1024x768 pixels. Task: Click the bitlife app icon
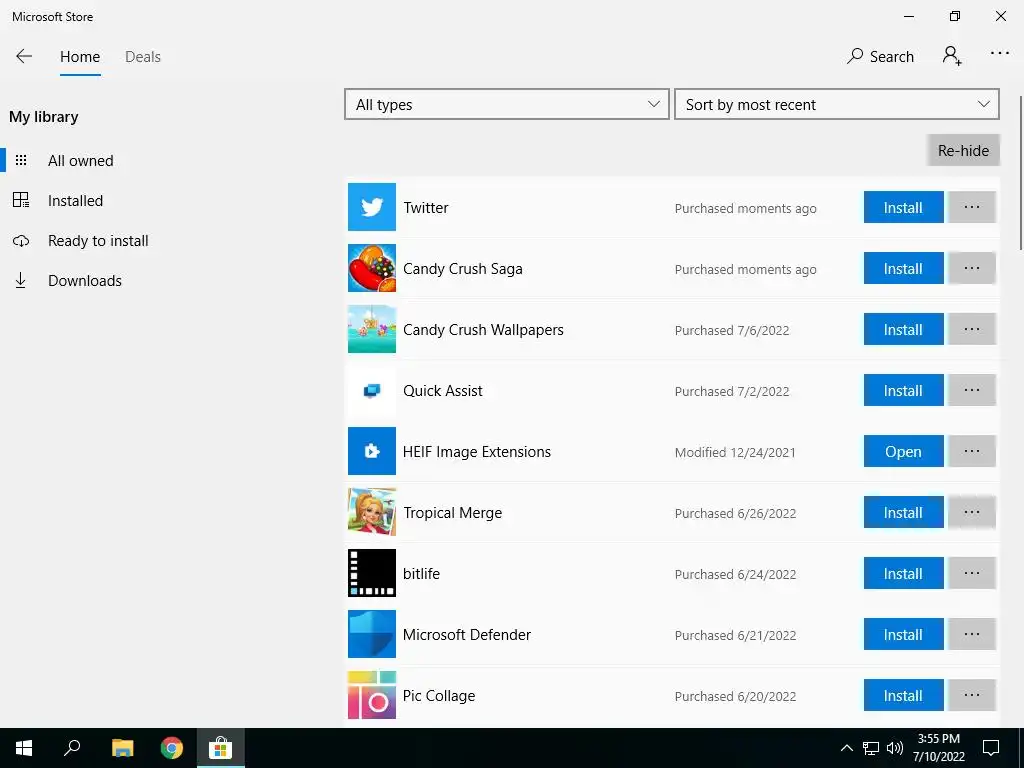[x=372, y=573]
